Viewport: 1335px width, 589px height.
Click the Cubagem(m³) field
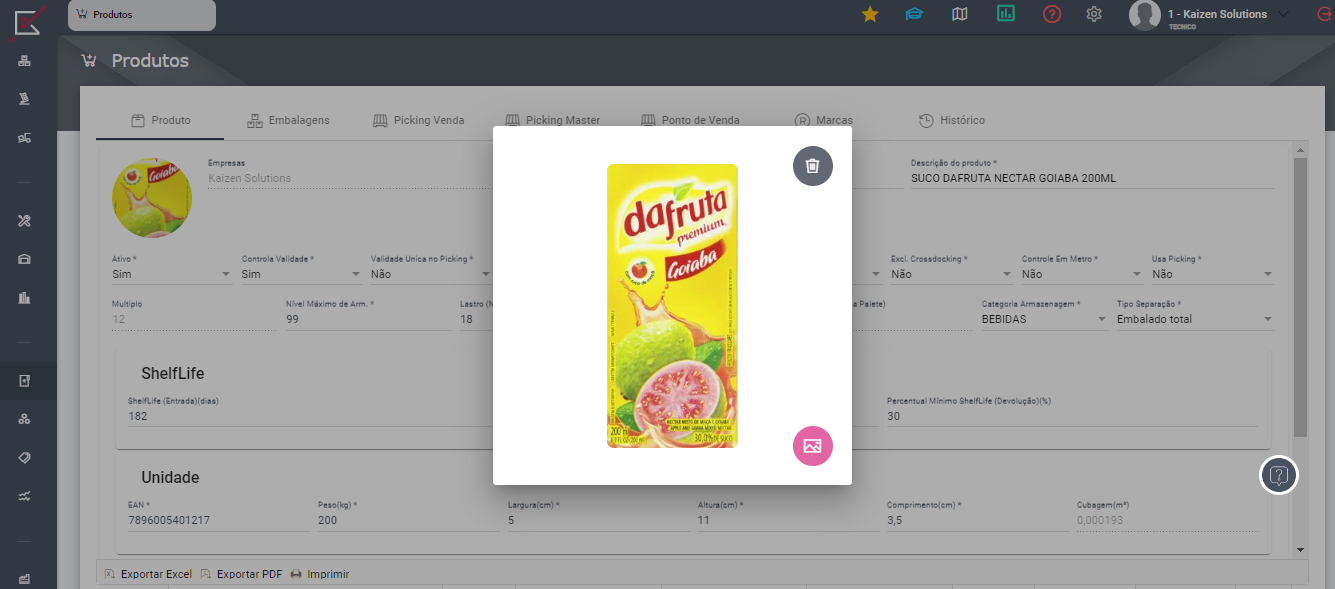coord(1167,520)
